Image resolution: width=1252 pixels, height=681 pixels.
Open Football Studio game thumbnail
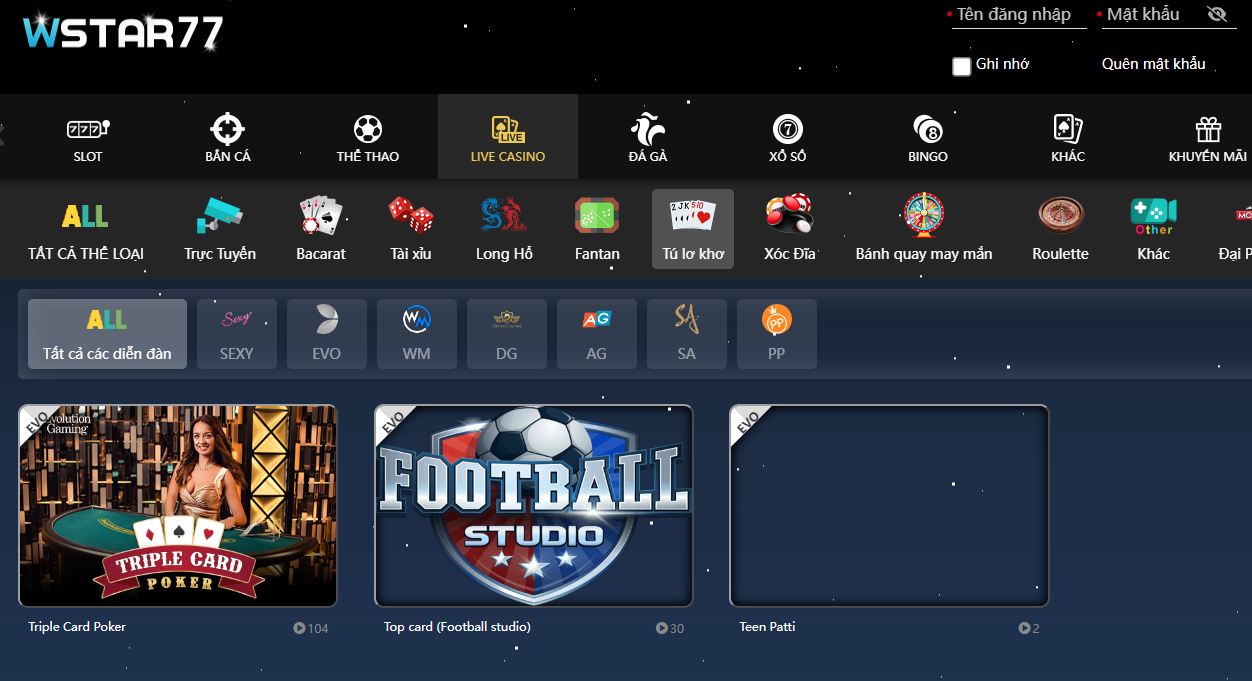pyautogui.click(x=534, y=506)
